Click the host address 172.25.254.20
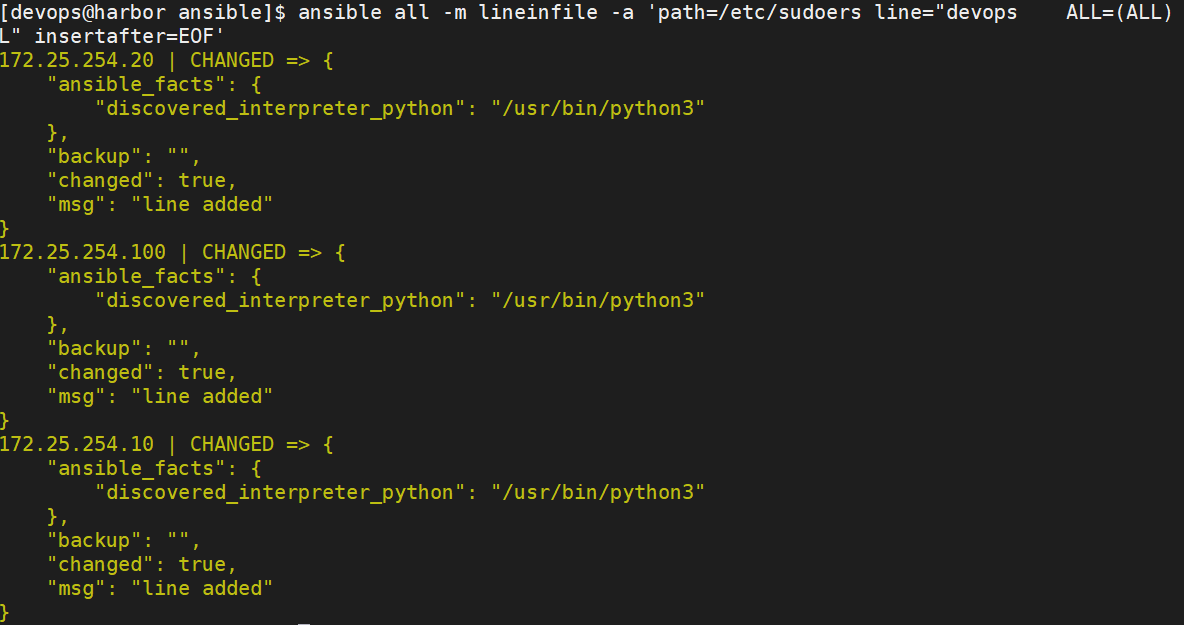Image resolution: width=1184 pixels, height=625 pixels. (77, 60)
